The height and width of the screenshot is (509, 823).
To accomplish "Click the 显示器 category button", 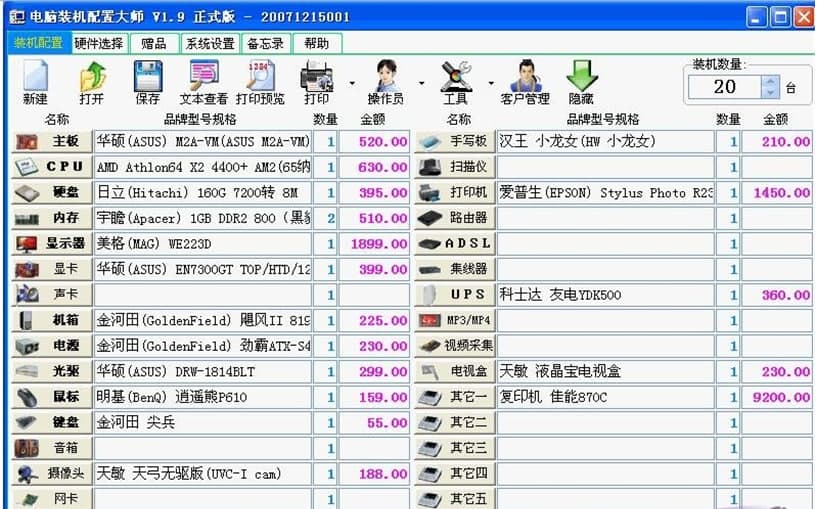I will [x=51, y=244].
